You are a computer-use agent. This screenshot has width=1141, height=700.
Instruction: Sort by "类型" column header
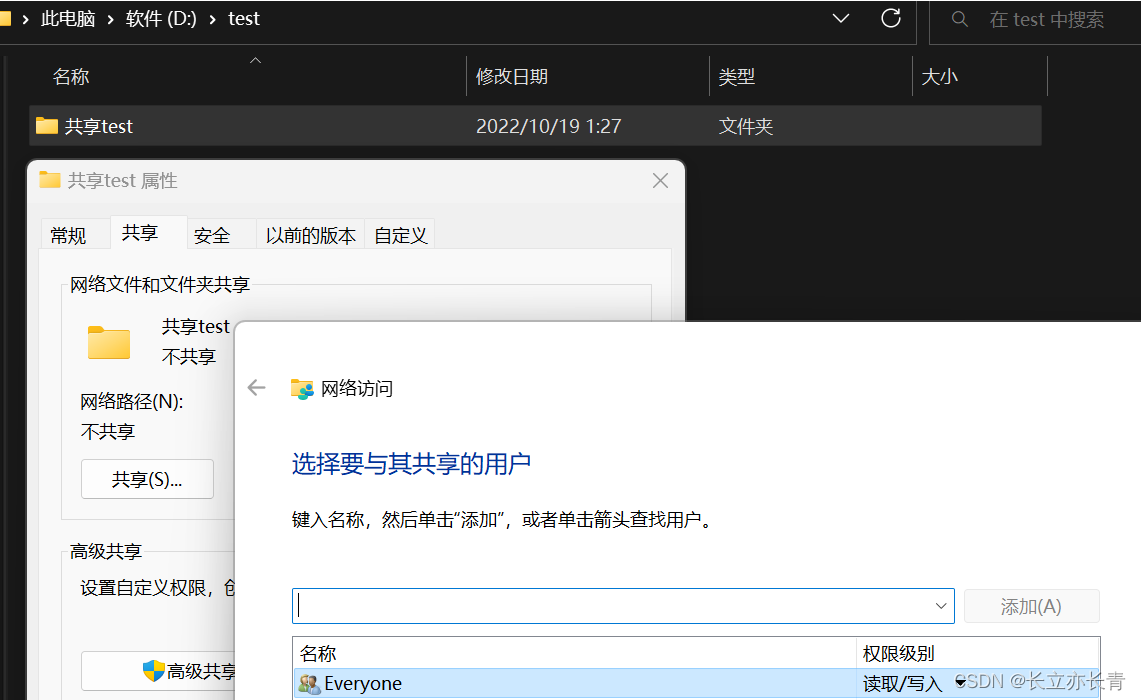[736, 76]
